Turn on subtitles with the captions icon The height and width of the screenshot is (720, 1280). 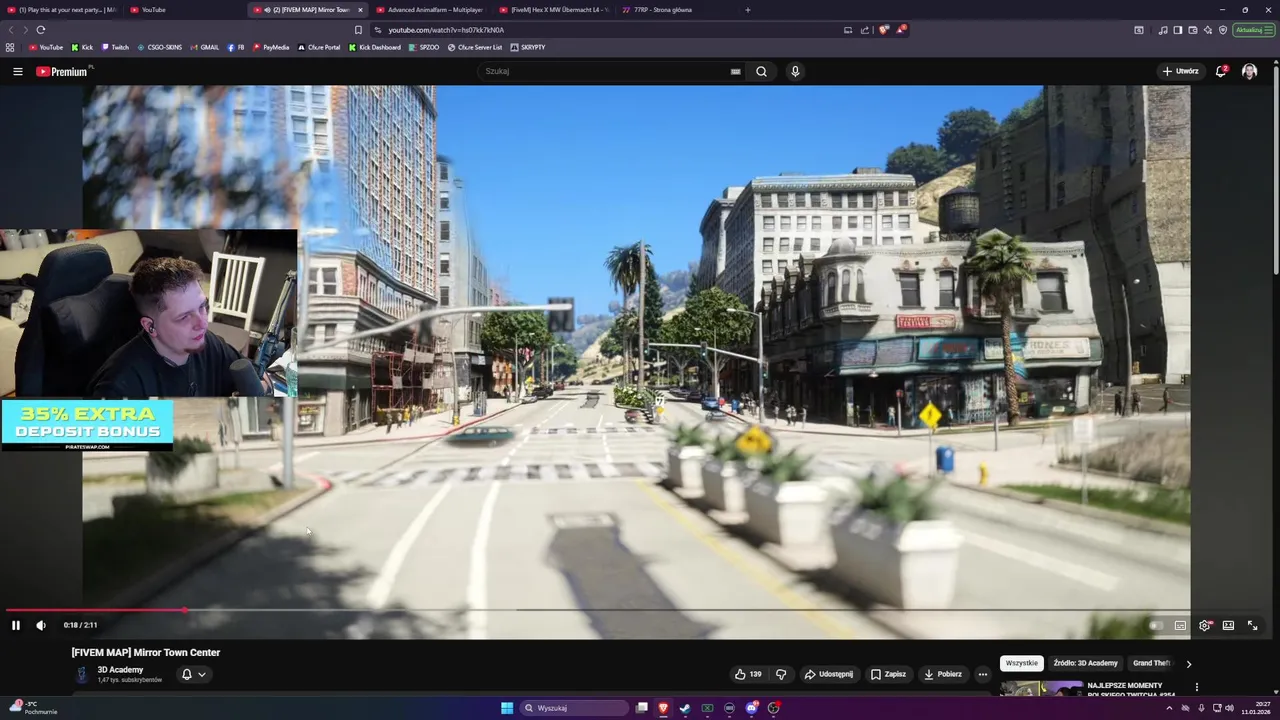point(1180,625)
